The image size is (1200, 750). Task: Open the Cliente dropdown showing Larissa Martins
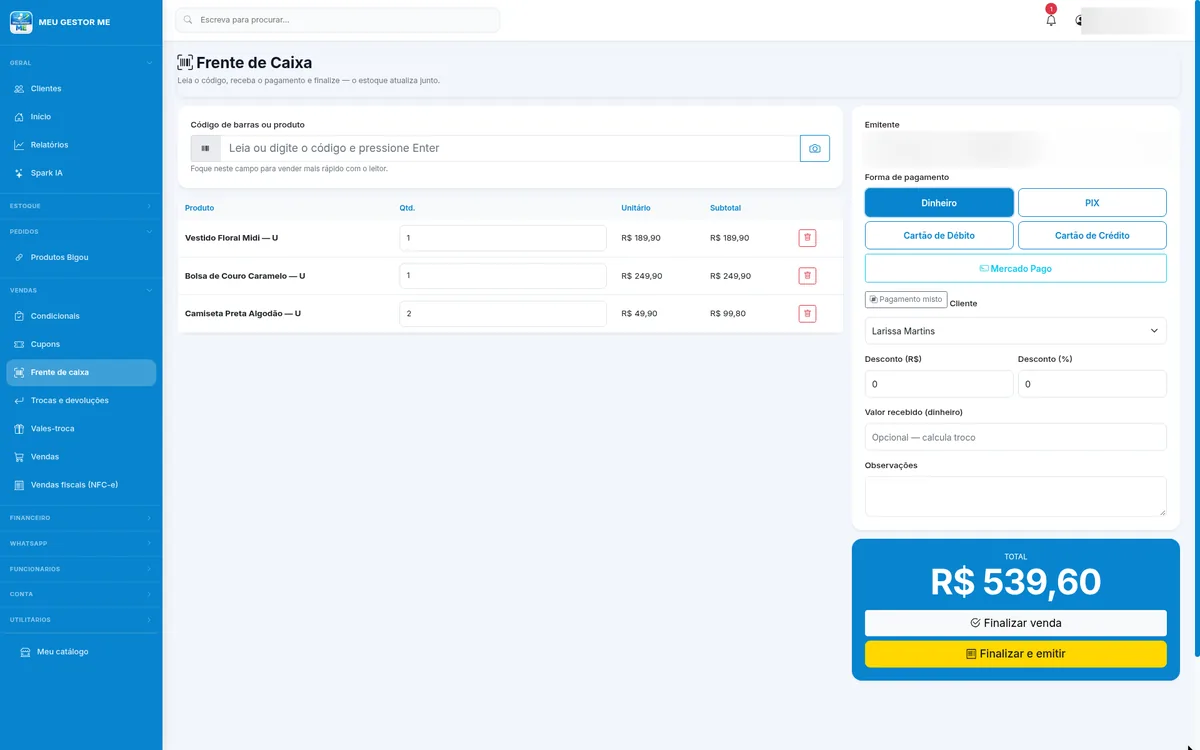tap(1016, 331)
